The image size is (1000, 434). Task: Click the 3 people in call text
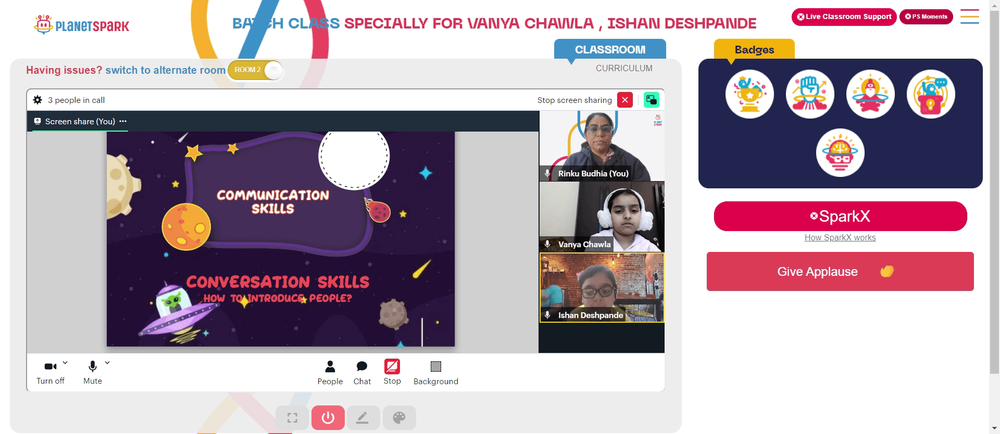77,100
